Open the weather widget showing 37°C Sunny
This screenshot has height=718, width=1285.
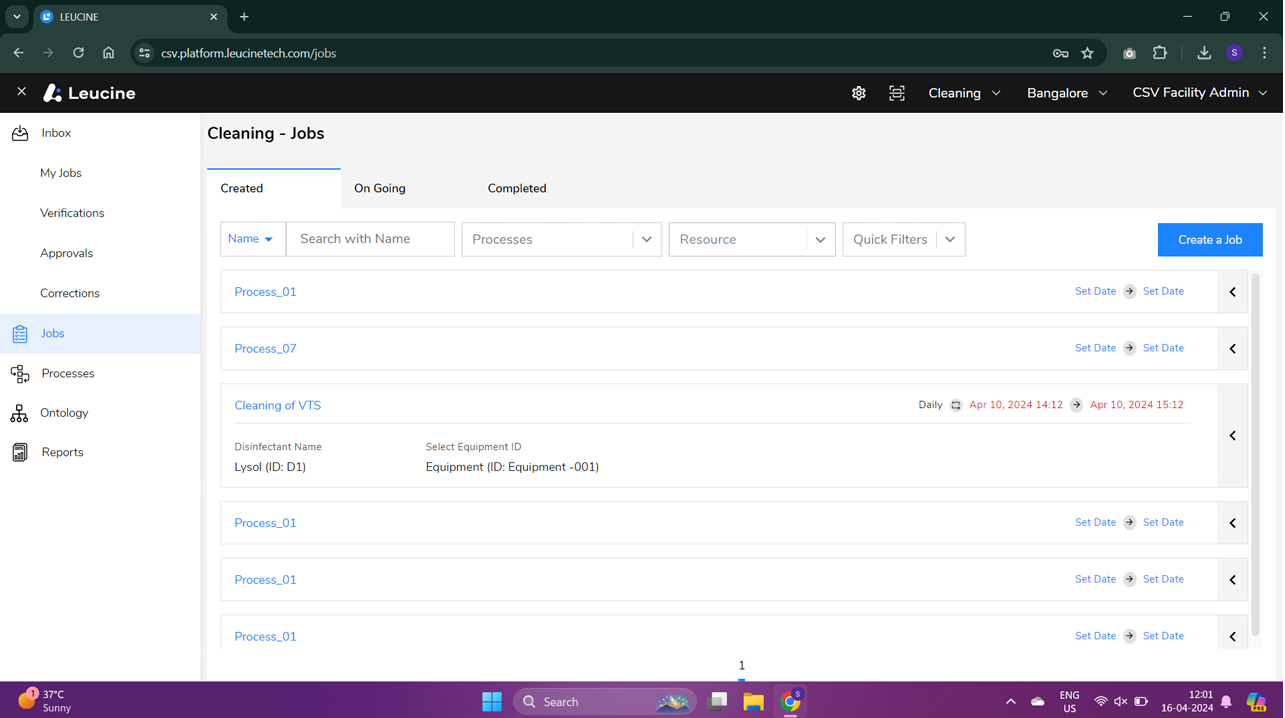click(45, 701)
